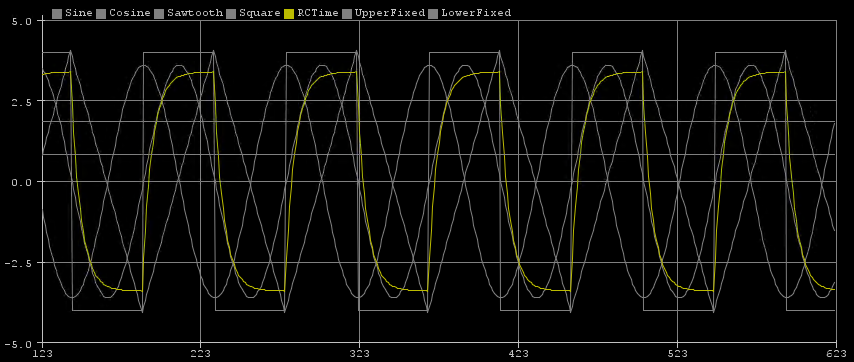Viewport: 854px width, 362px height.
Task: Toggle the Sine series legend swatch
Action: coord(57,13)
